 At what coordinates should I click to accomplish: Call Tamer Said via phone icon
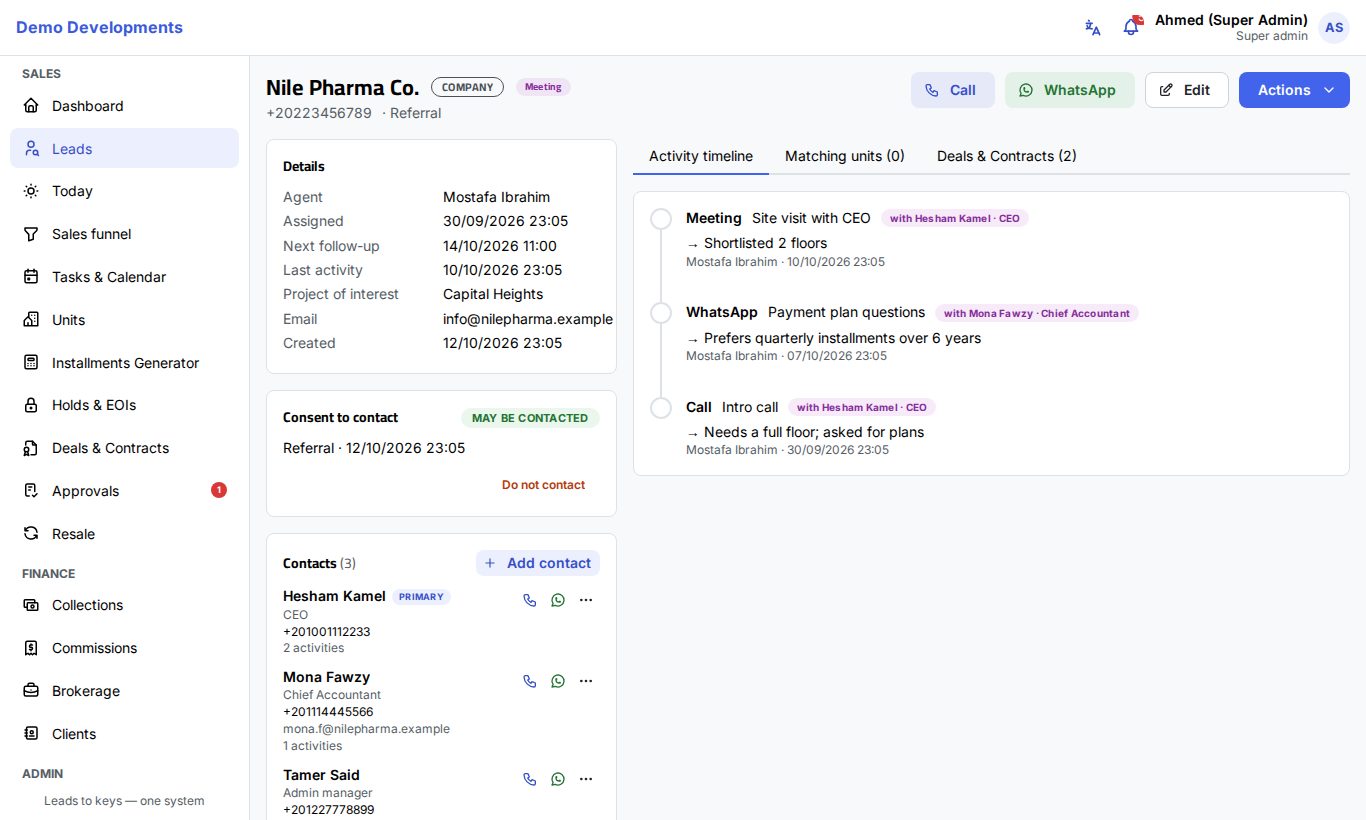click(x=530, y=779)
